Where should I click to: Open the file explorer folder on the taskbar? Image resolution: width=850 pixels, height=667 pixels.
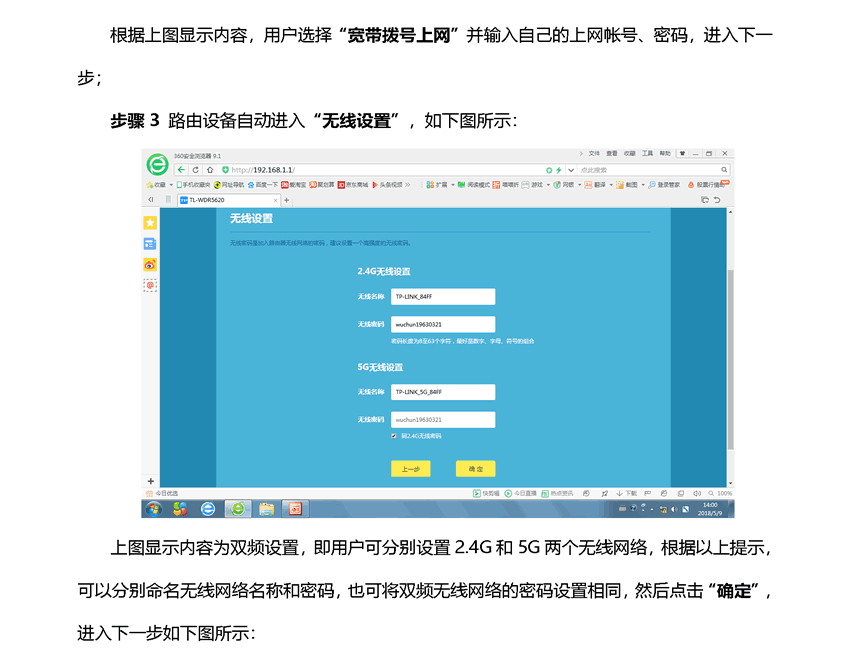pyautogui.click(x=266, y=509)
